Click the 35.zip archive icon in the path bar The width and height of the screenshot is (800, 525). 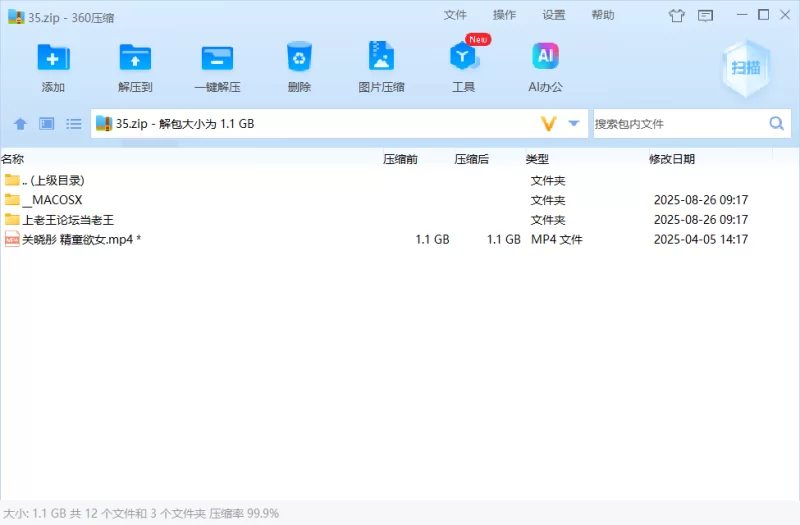click(x=104, y=123)
